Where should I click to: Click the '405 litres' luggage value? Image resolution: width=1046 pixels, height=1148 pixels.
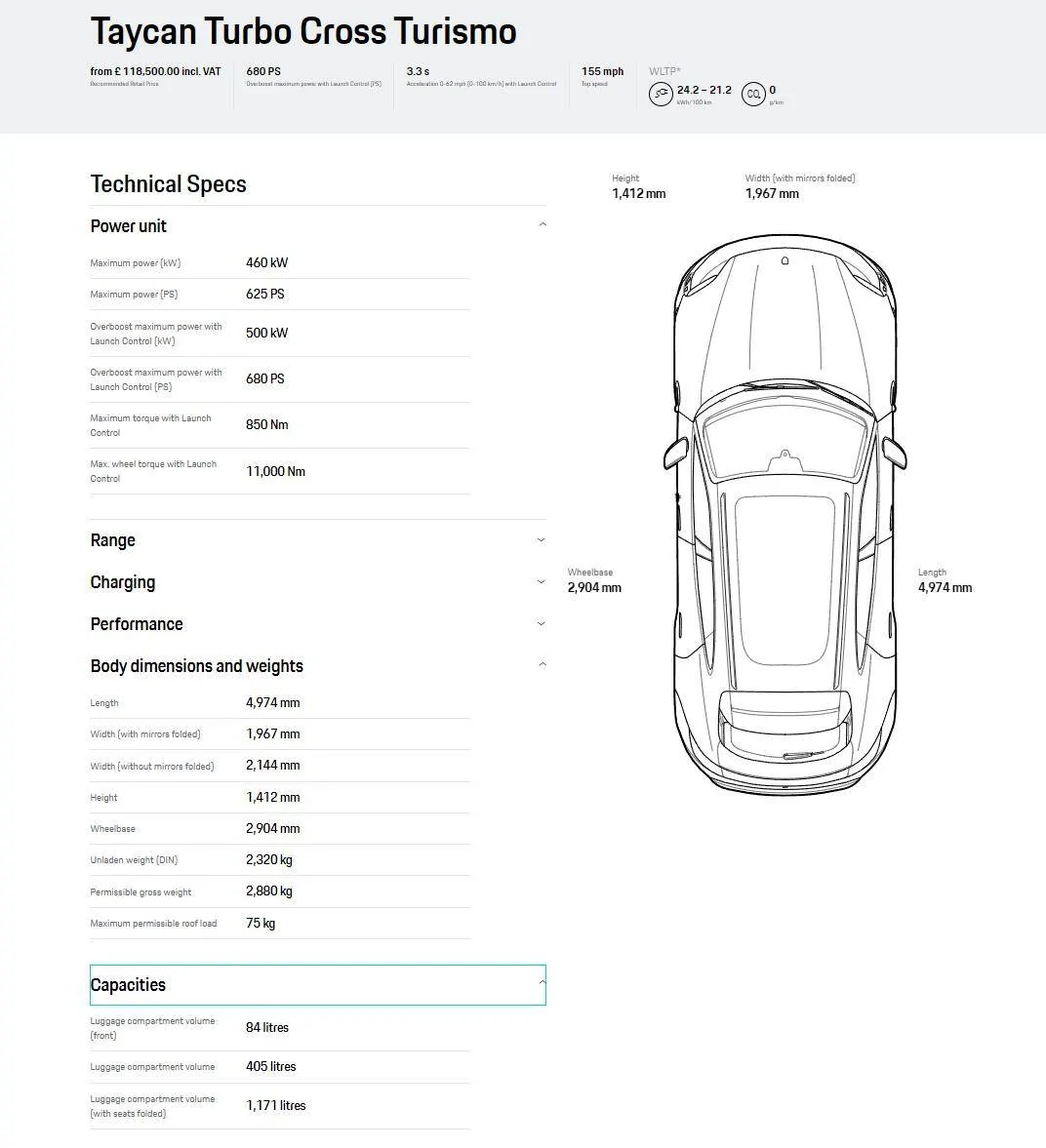pos(270,1067)
